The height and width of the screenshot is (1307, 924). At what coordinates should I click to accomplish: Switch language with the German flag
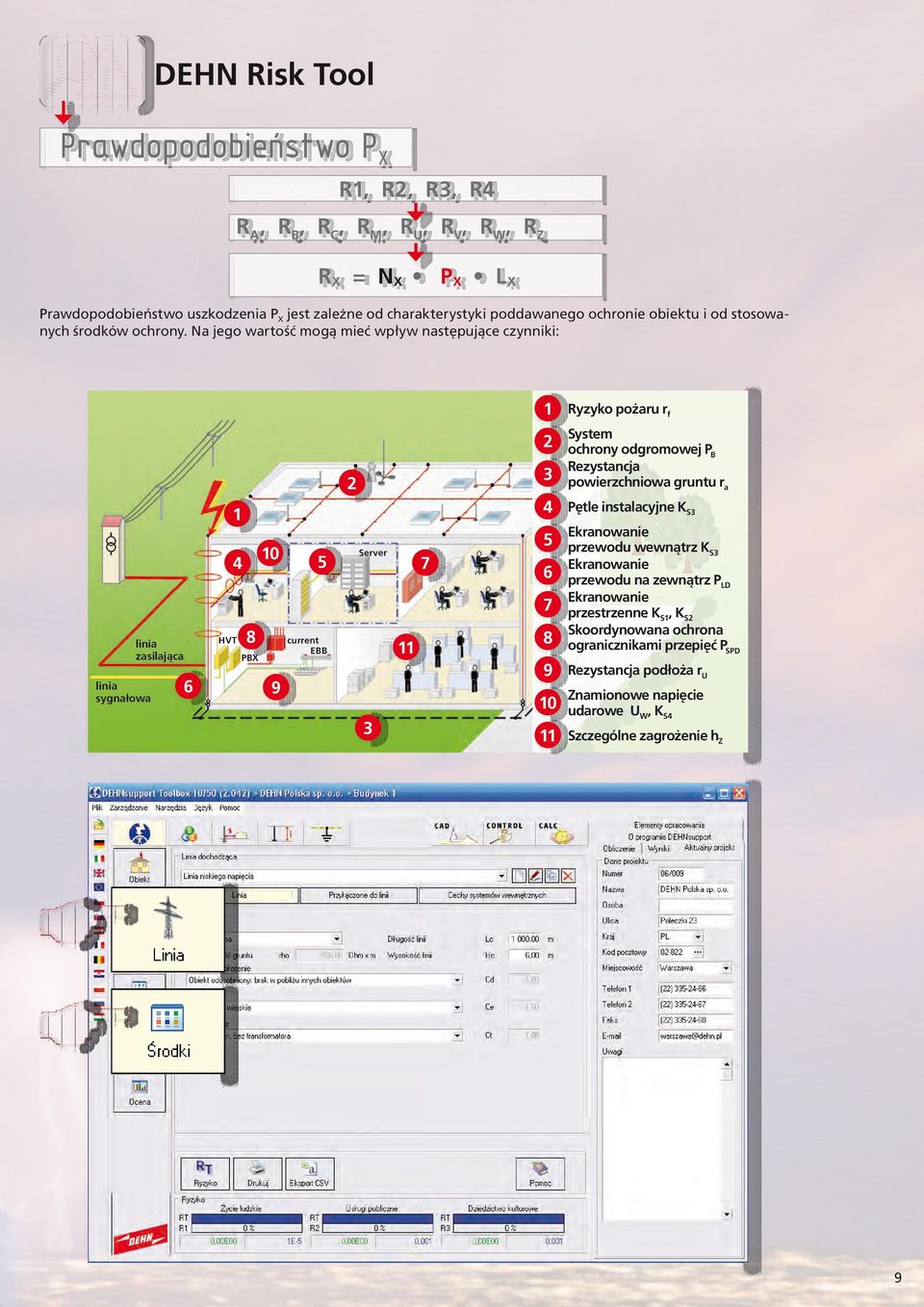click(98, 842)
